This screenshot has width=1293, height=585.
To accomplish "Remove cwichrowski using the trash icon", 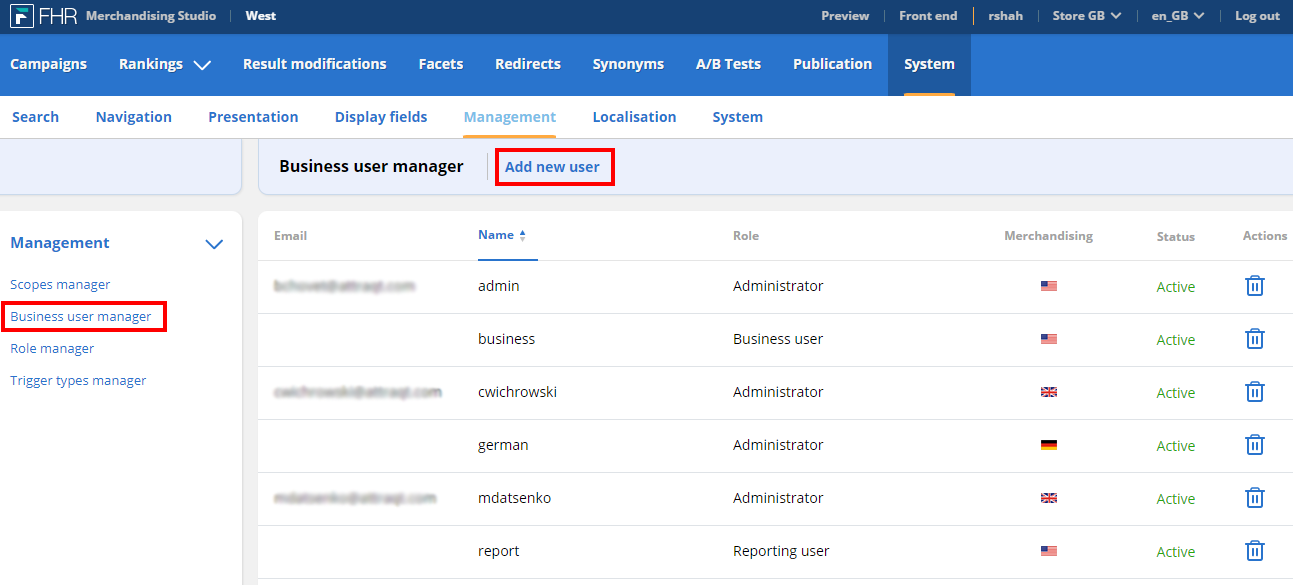I will (1255, 392).
